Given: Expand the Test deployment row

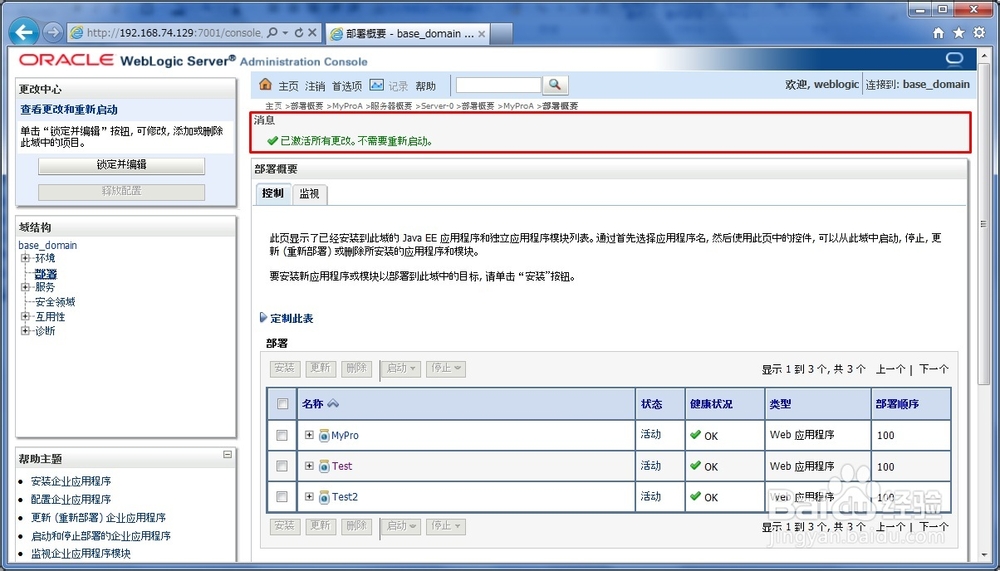Looking at the screenshot, I should (309, 466).
